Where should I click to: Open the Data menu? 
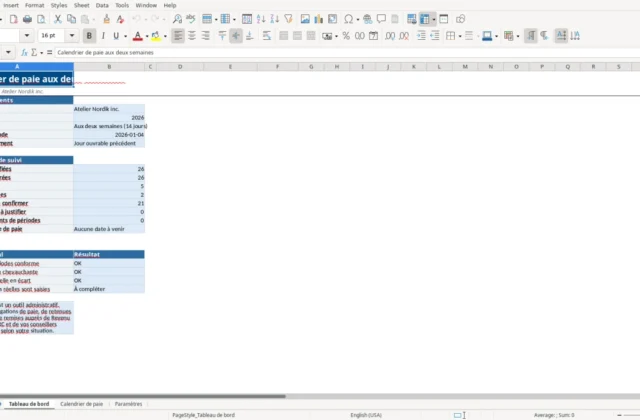coord(102,5)
